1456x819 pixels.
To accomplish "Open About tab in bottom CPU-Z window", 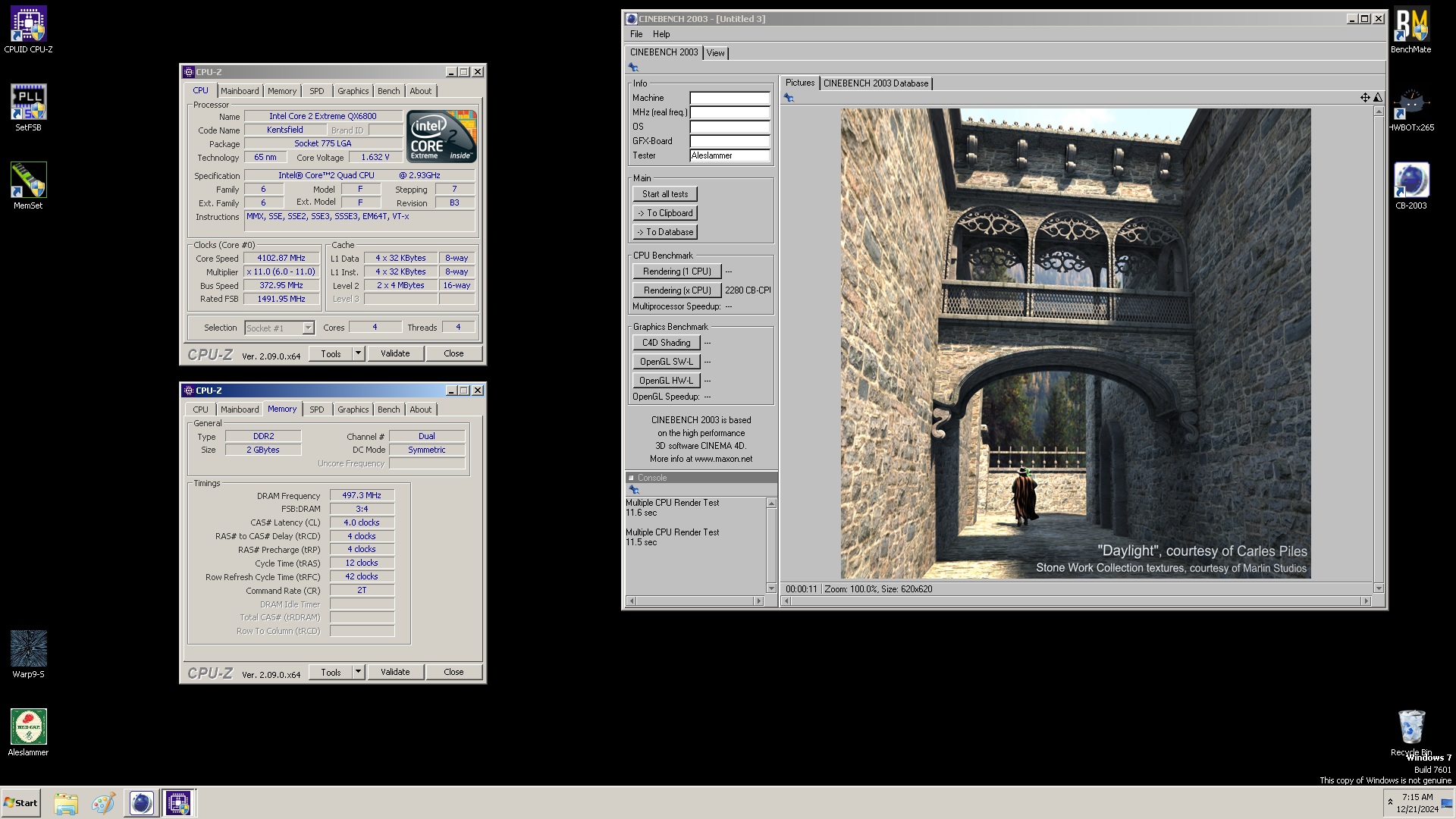I will point(420,409).
